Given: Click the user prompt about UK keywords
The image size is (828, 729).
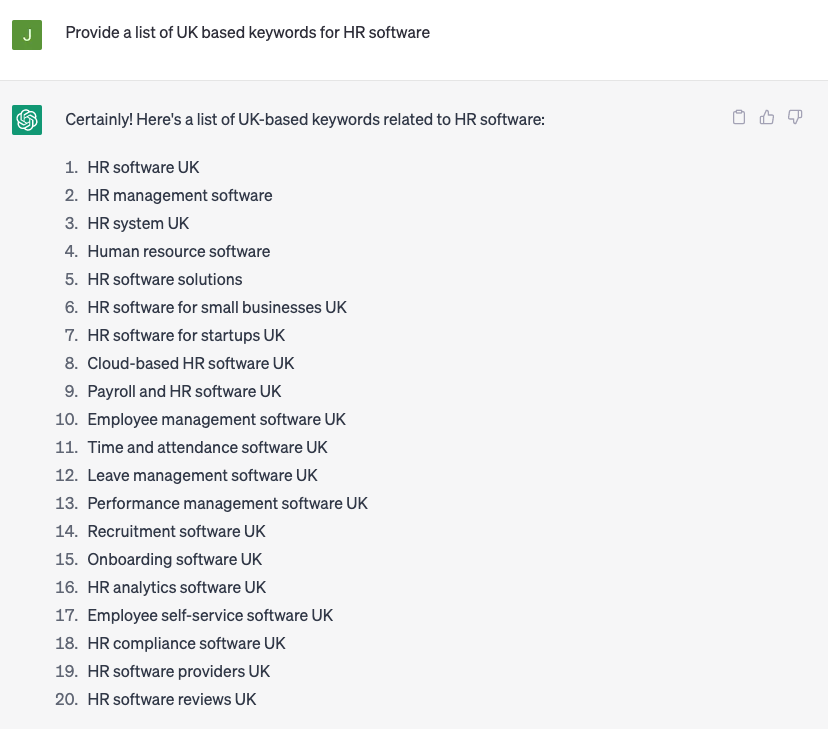Looking at the screenshot, I should pos(247,32).
